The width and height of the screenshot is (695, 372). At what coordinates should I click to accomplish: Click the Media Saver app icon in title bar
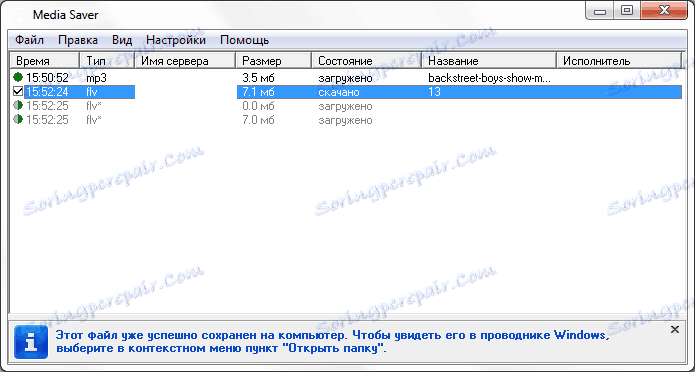[x=18, y=14]
